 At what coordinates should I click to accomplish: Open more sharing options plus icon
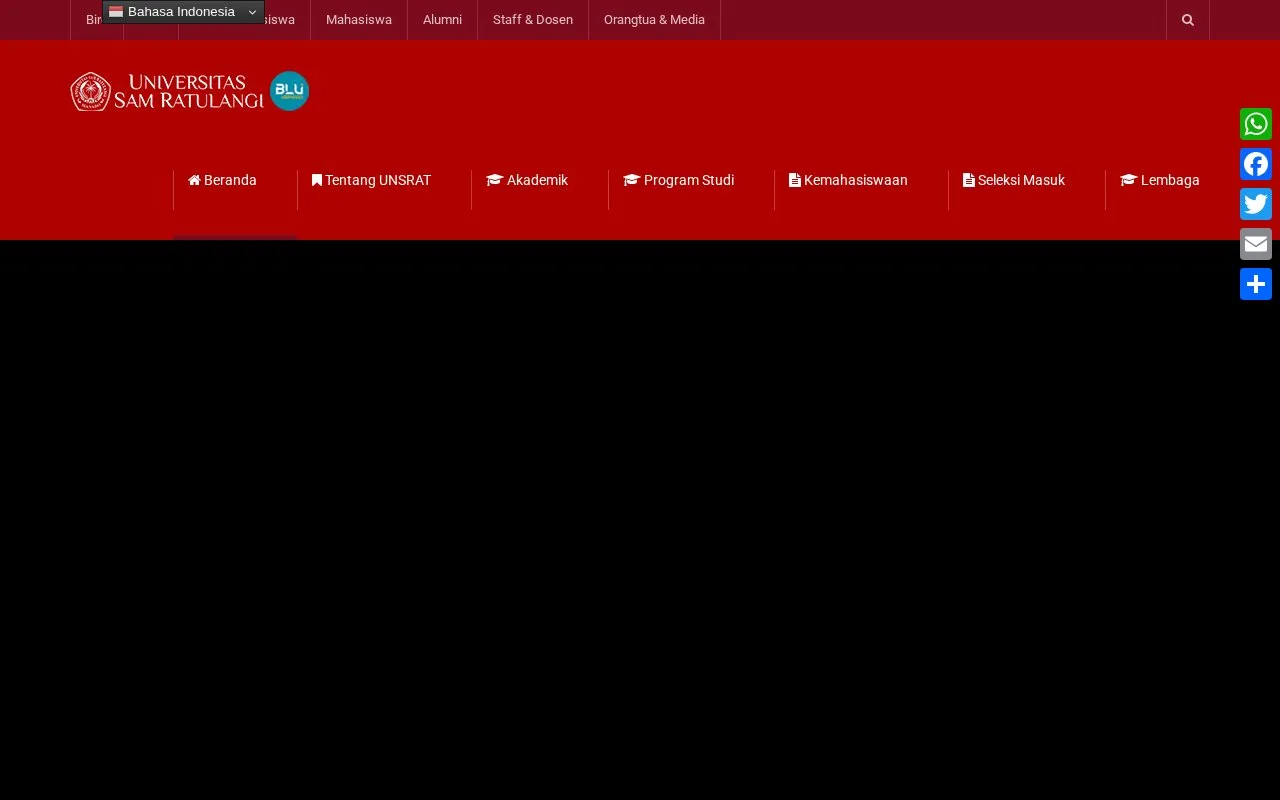pyautogui.click(x=1256, y=284)
